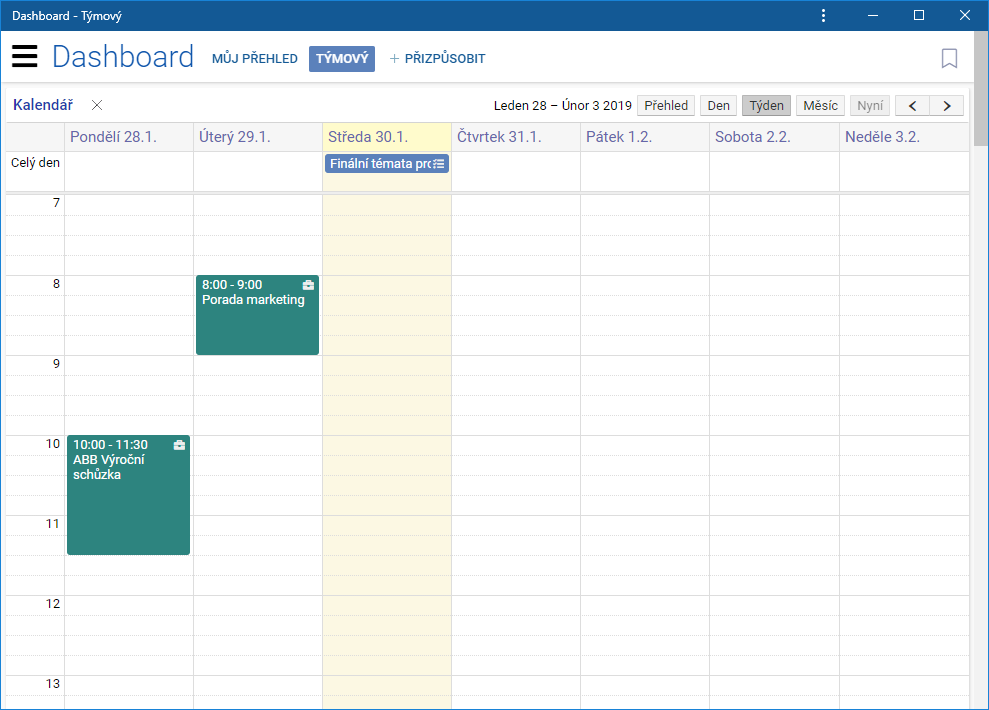Close the Kalendář widget
This screenshot has width=989, height=710.
click(x=97, y=105)
